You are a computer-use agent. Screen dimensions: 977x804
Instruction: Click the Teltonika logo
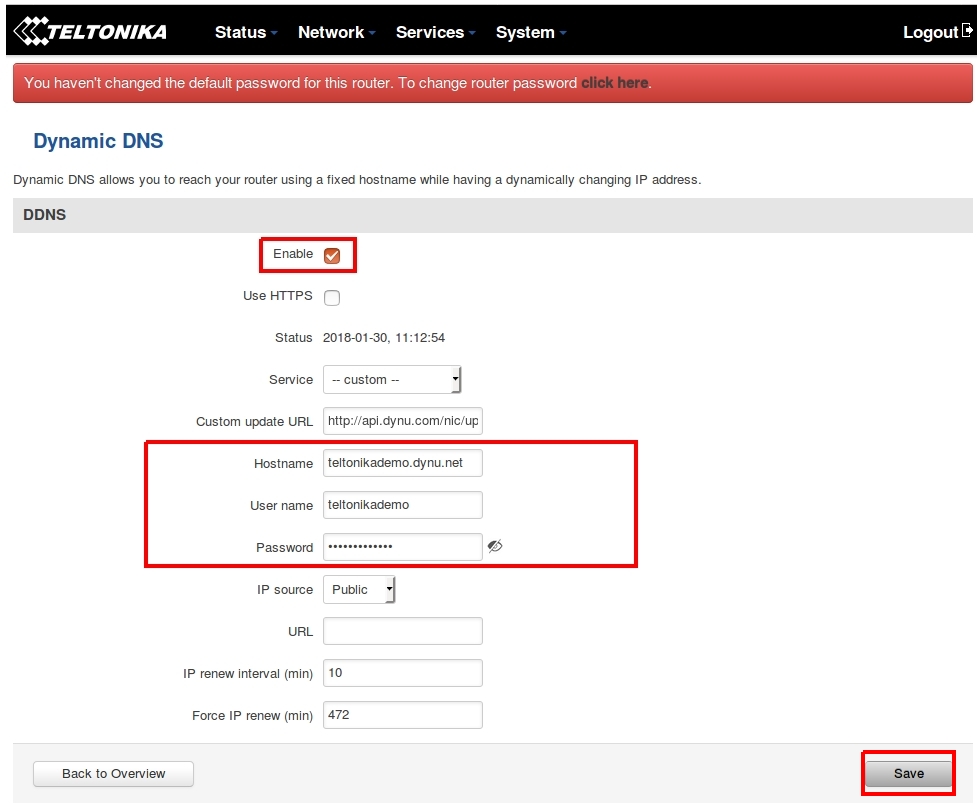(x=90, y=32)
